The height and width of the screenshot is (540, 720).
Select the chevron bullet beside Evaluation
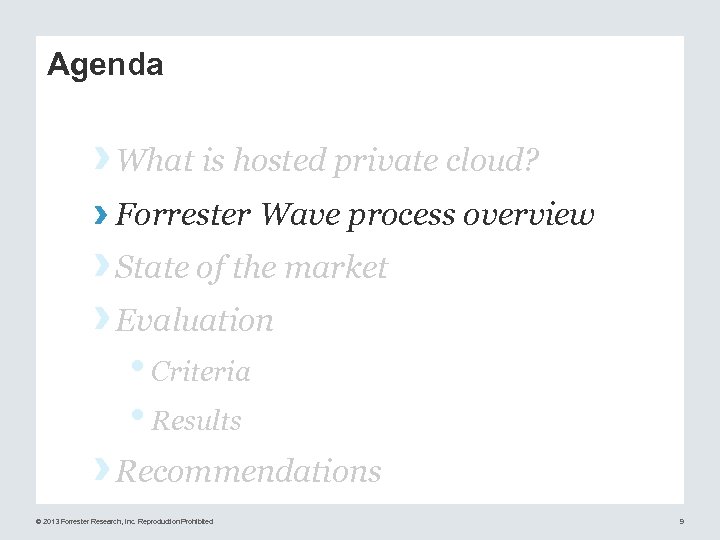tap(101, 318)
